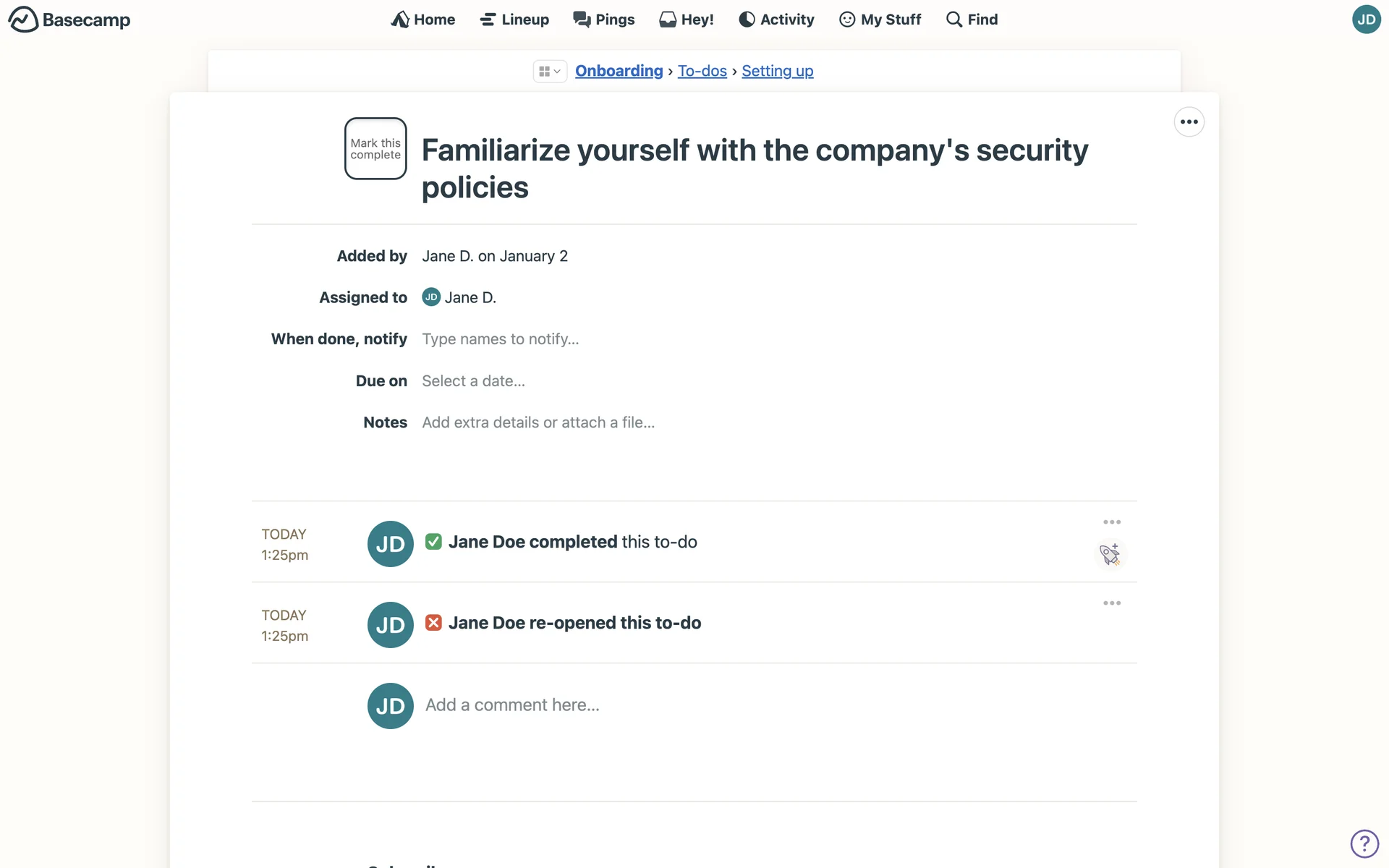Open the Setting up list link
Image resolution: width=1389 pixels, height=868 pixels.
(x=777, y=71)
